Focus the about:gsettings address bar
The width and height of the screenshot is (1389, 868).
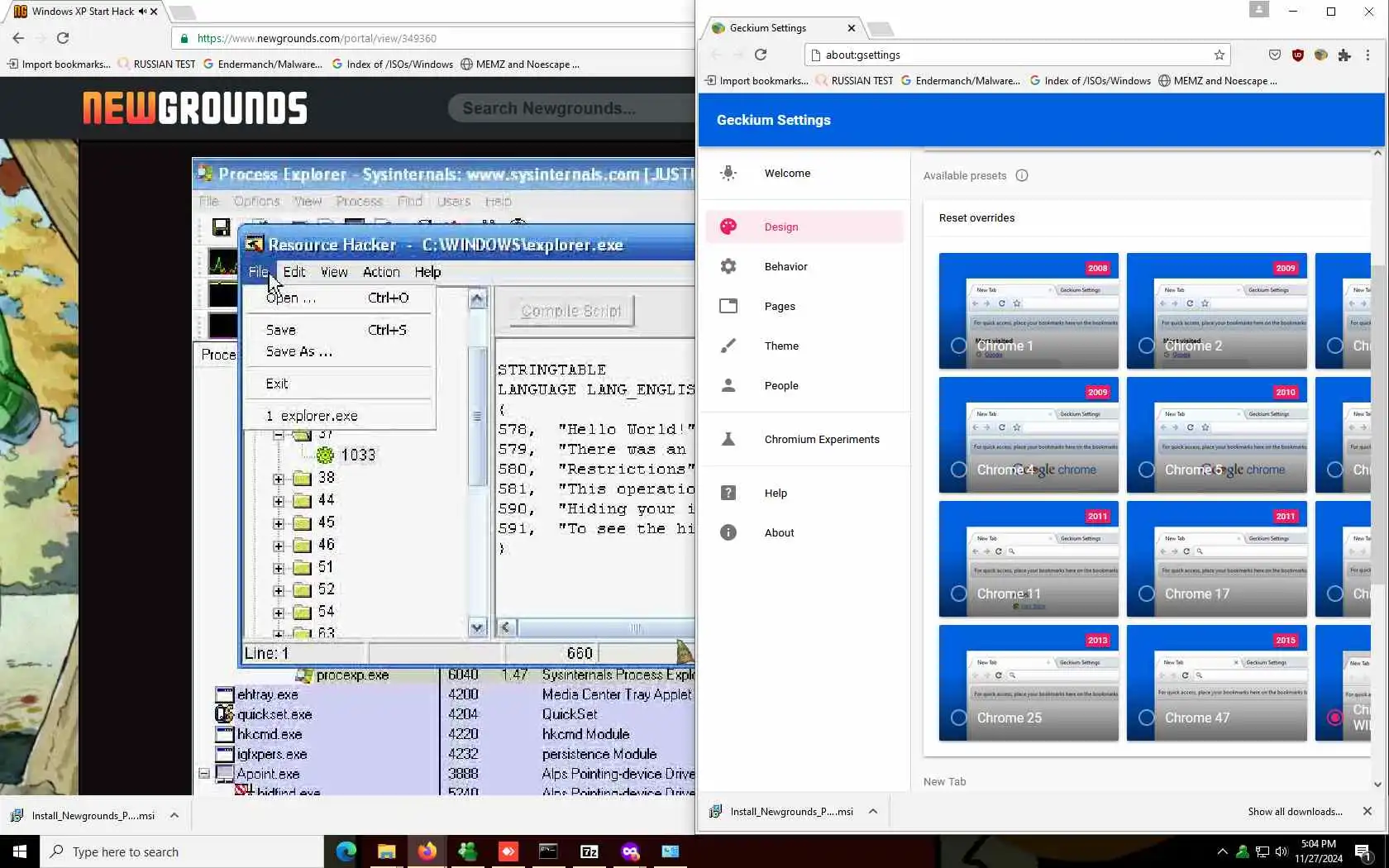click(1017, 55)
